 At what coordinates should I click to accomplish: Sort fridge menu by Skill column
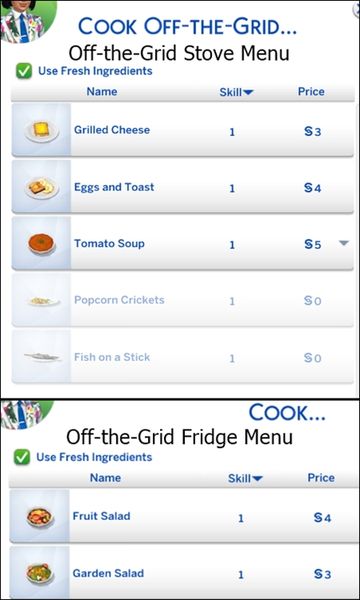click(245, 478)
